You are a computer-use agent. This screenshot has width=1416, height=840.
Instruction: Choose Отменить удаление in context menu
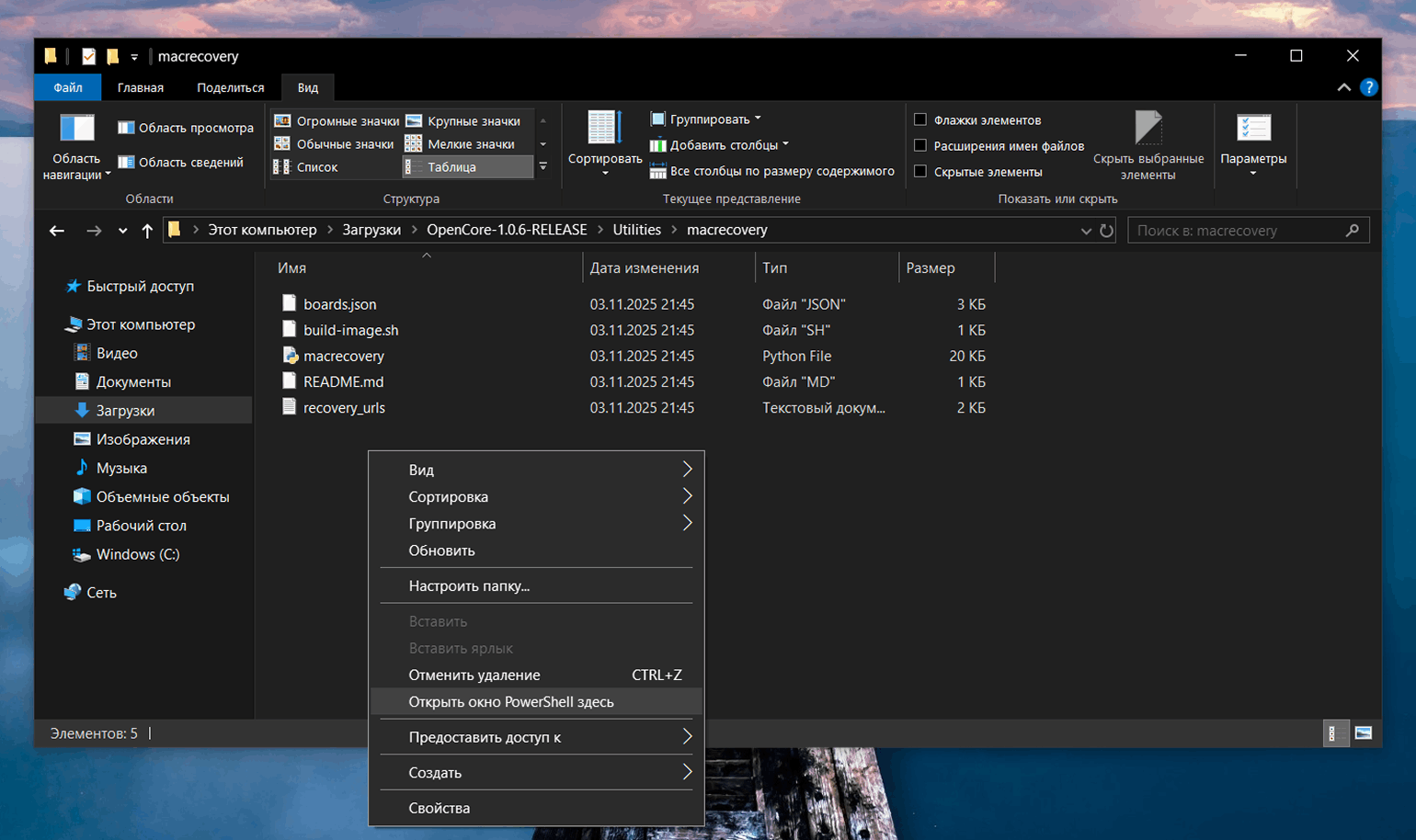tap(536, 675)
